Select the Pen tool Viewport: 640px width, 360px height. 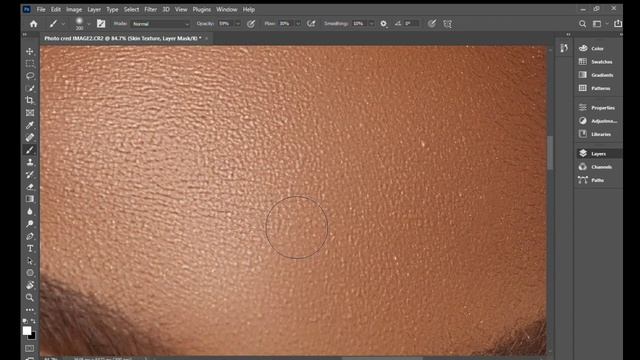tap(30, 236)
